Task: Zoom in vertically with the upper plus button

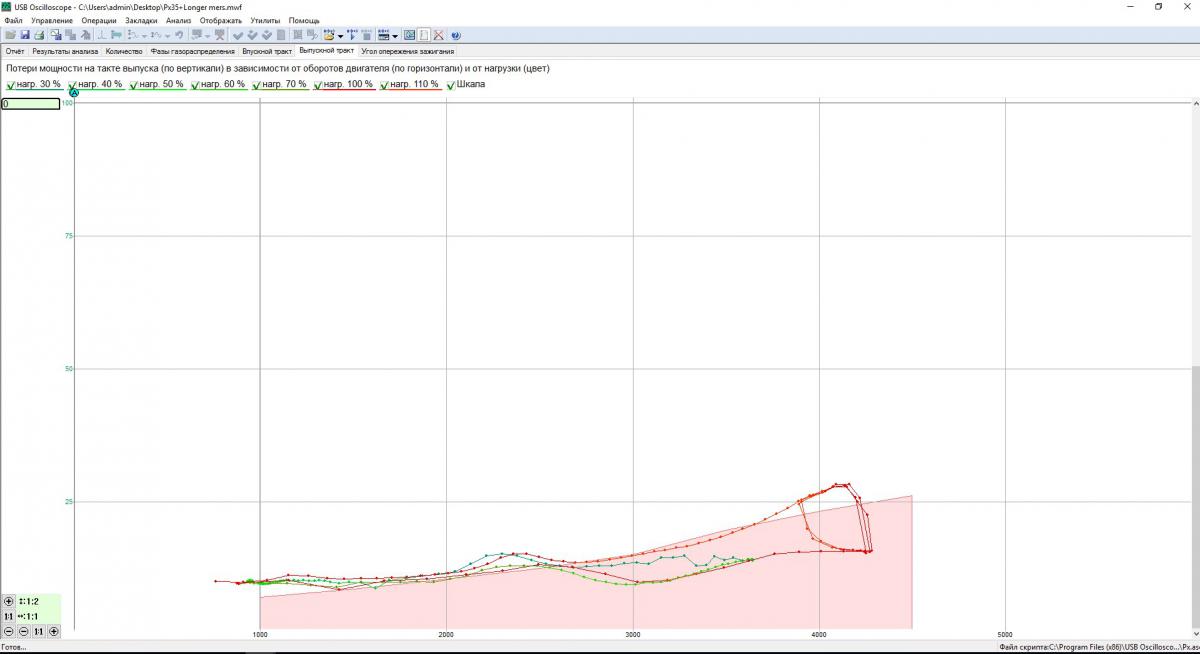Action: point(9,601)
